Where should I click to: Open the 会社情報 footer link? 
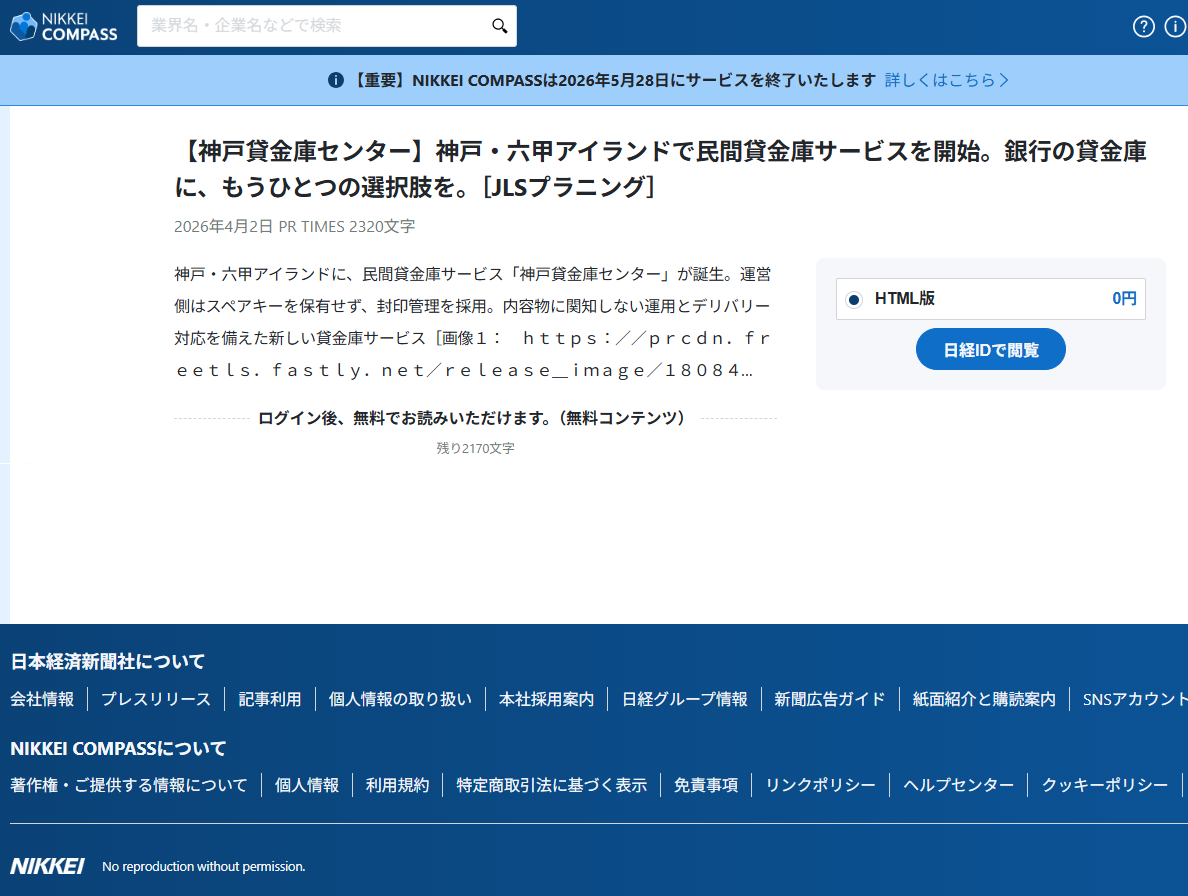[43, 700]
